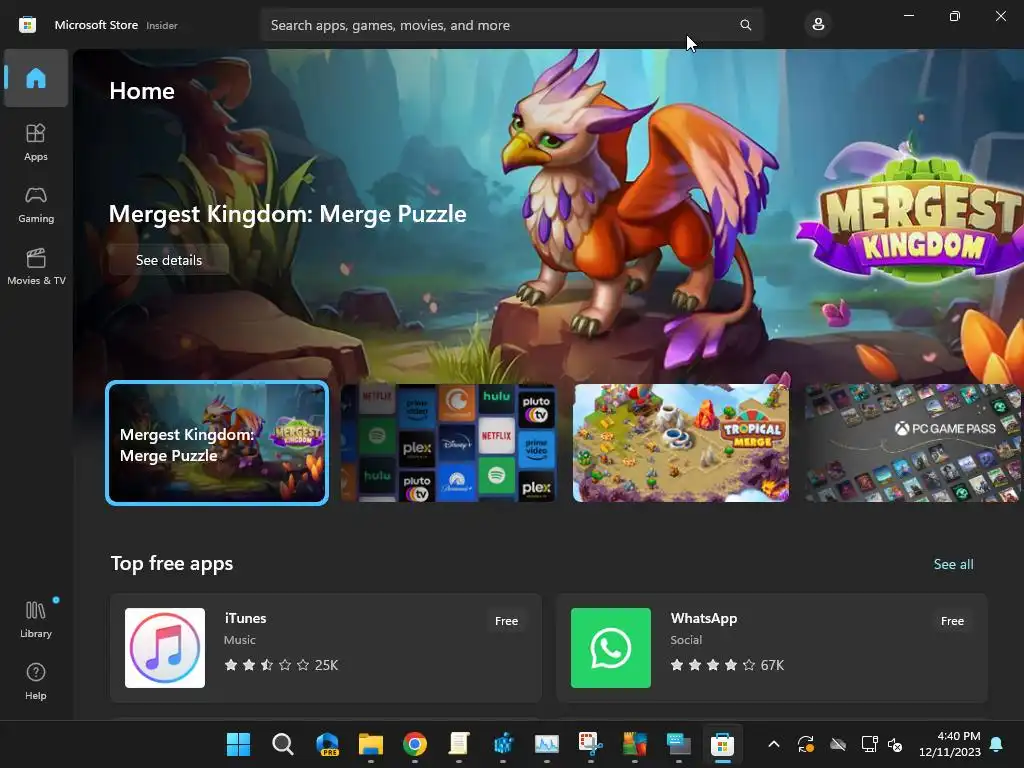Click the WhatsApp 67K star rating
1024x768 pixels.
(x=727, y=665)
